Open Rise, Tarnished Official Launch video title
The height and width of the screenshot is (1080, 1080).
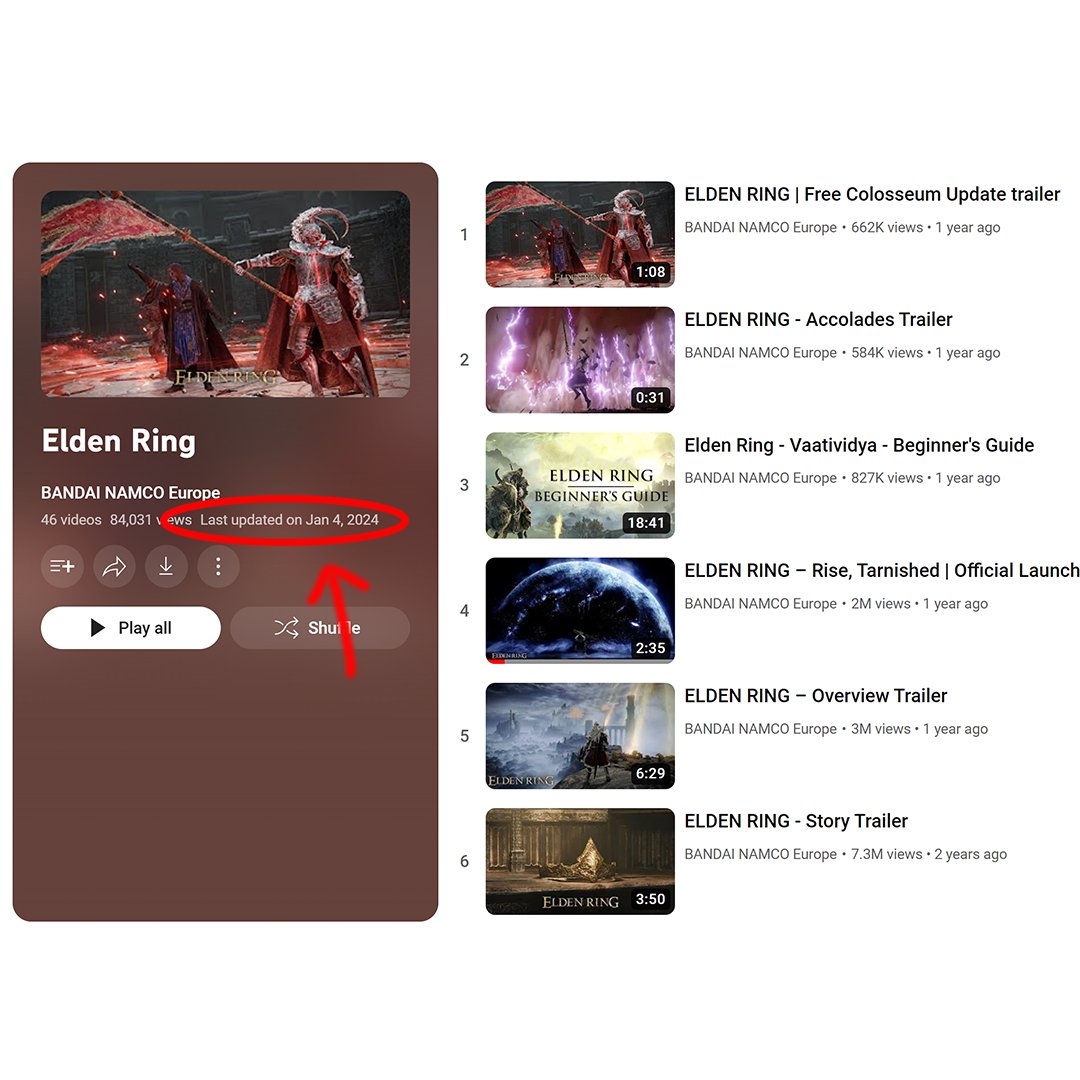click(x=882, y=570)
